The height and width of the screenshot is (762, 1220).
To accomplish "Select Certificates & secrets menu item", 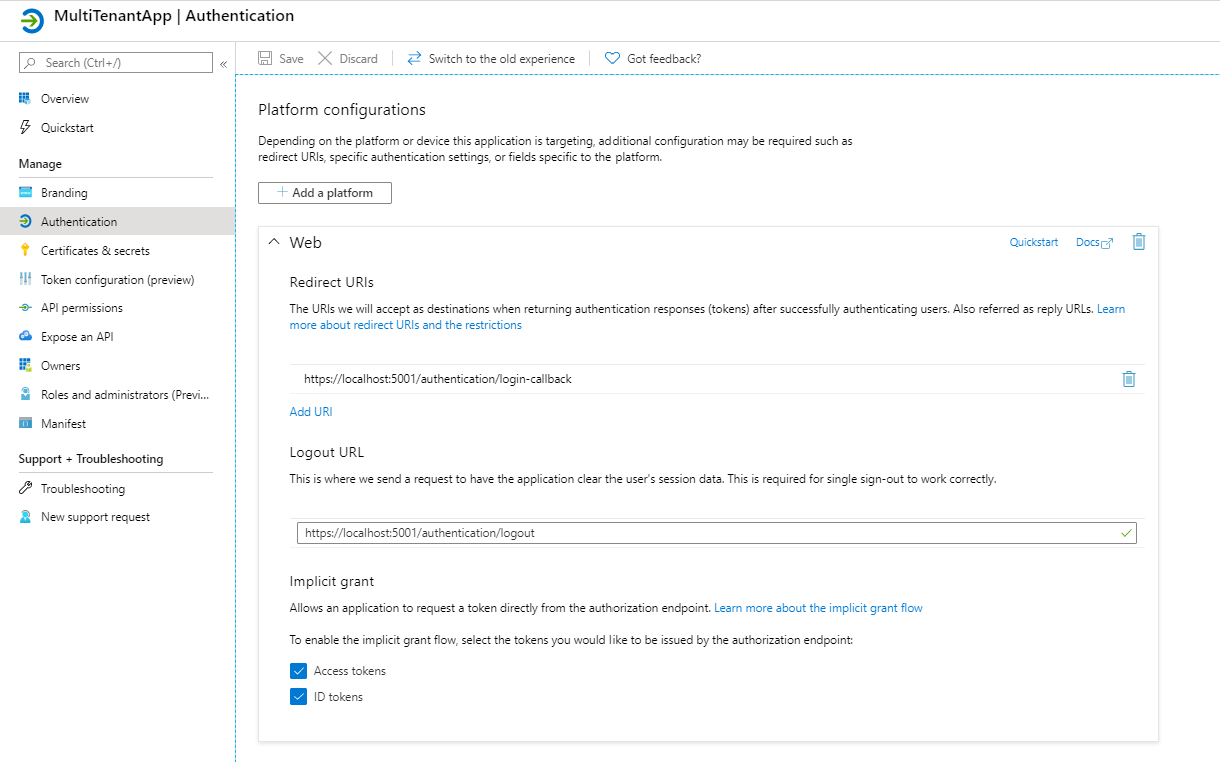I will click(x=95, y=251).
